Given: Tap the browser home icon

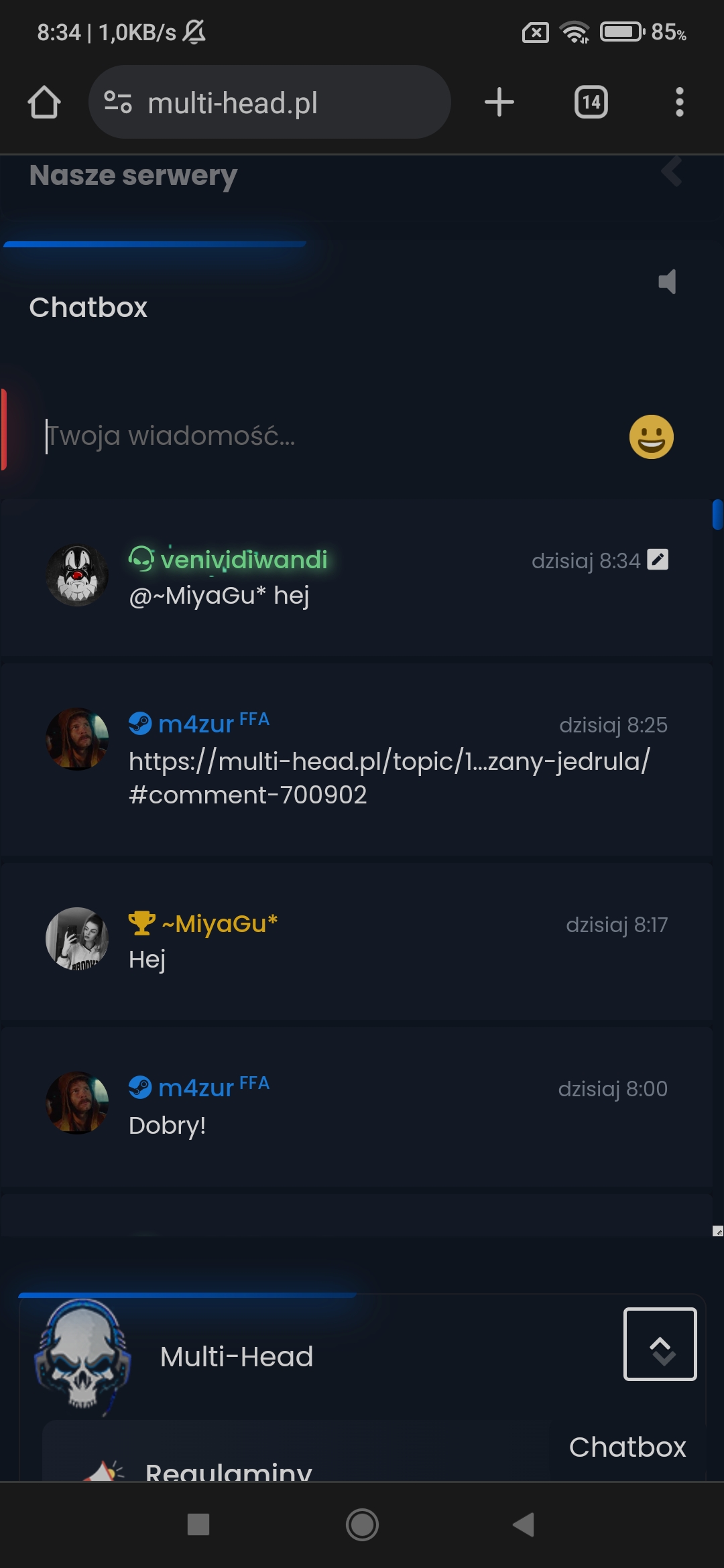Looking at the screenshot, I should point(44,103).
